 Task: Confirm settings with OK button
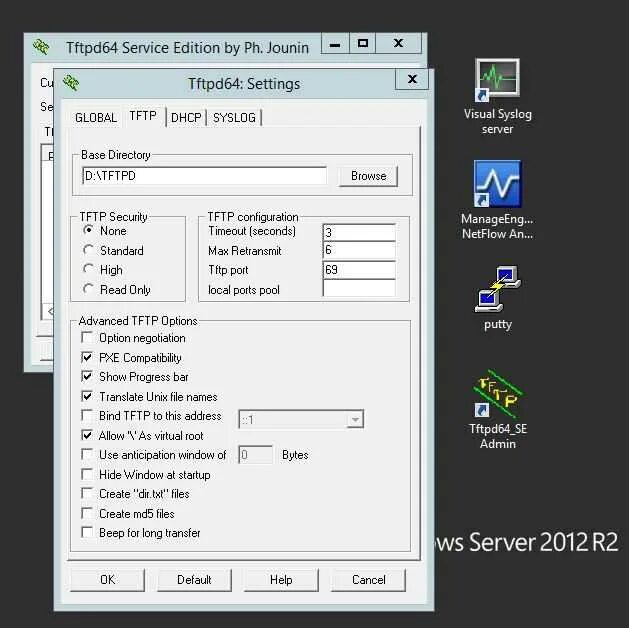point(108,579)
